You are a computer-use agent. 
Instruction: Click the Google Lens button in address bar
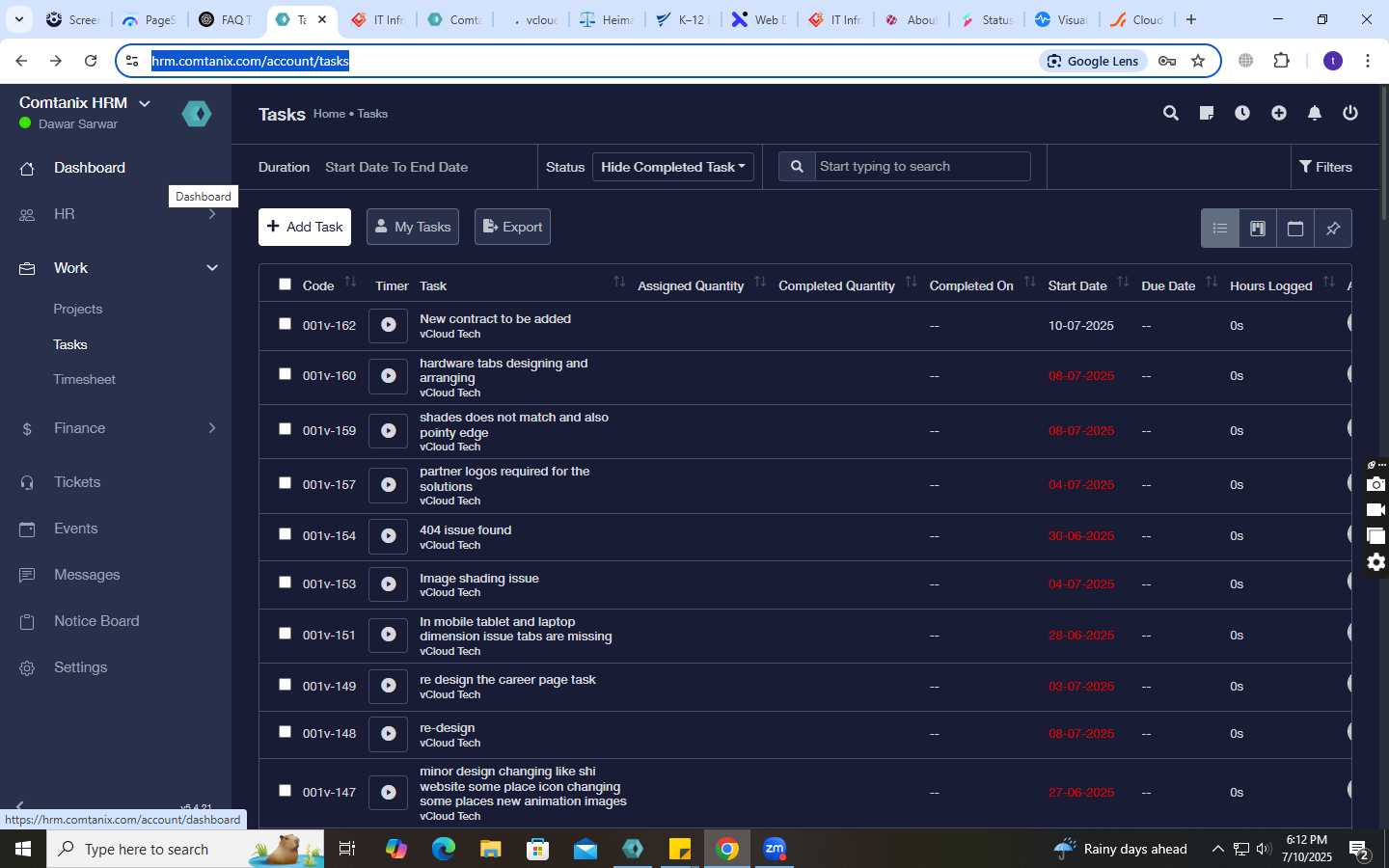coord(1094,61)
